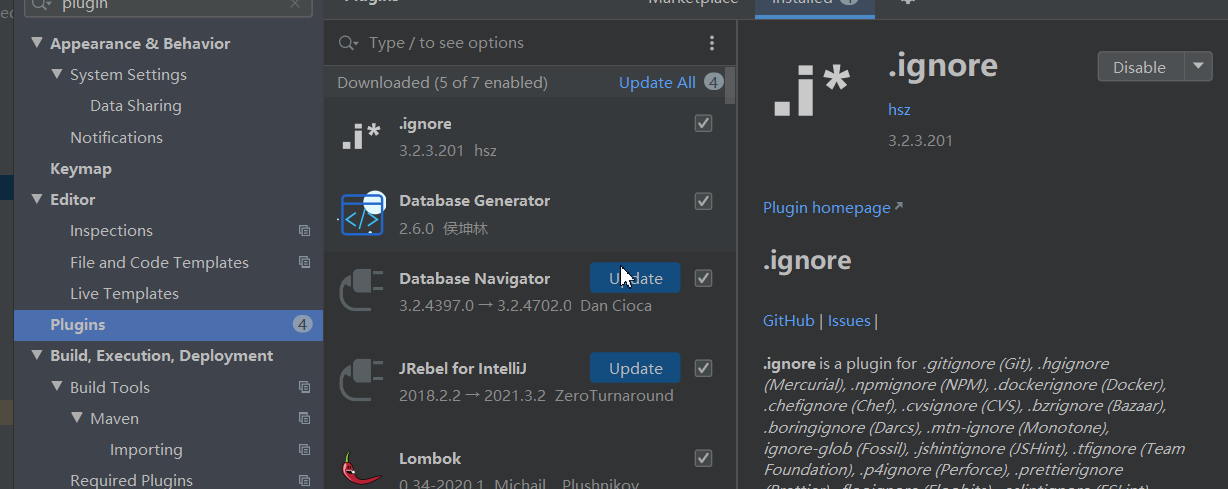Click the JRebel for IntelliJ plug icon
The image size is (1228, 489).
click(x=361, y=382)
